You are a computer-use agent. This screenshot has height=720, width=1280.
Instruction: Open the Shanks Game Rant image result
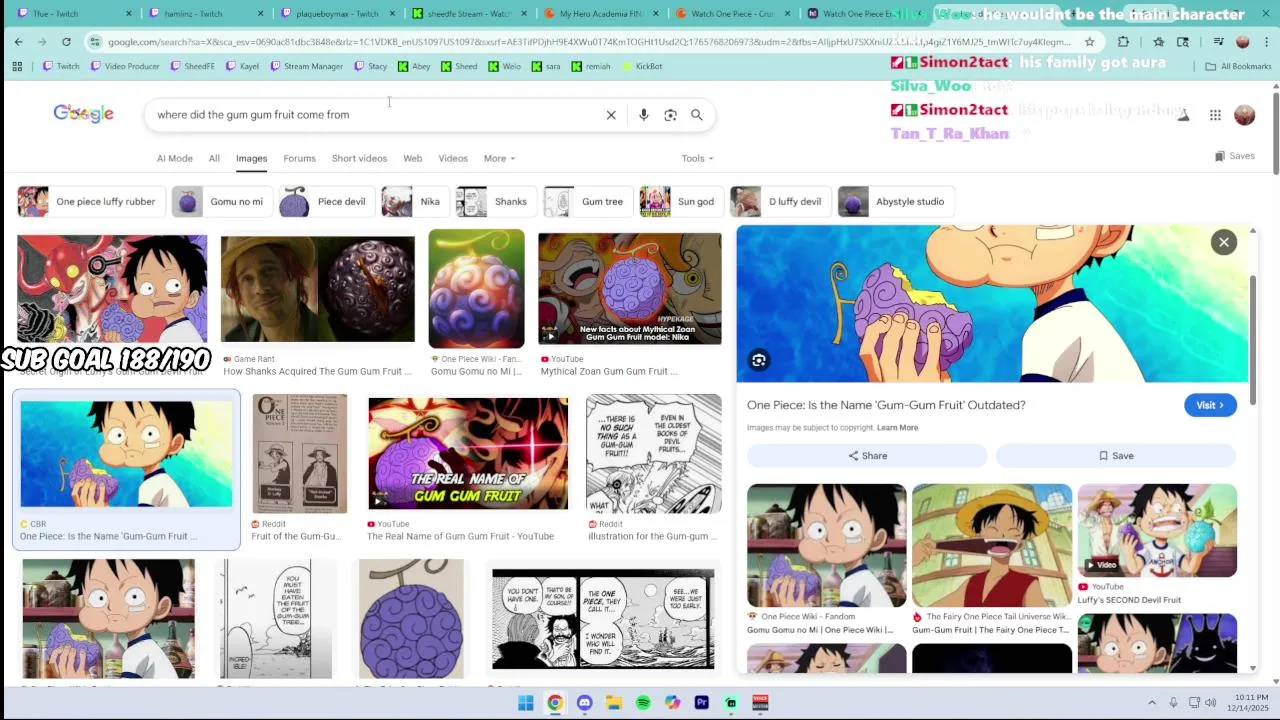click(317, 290)
